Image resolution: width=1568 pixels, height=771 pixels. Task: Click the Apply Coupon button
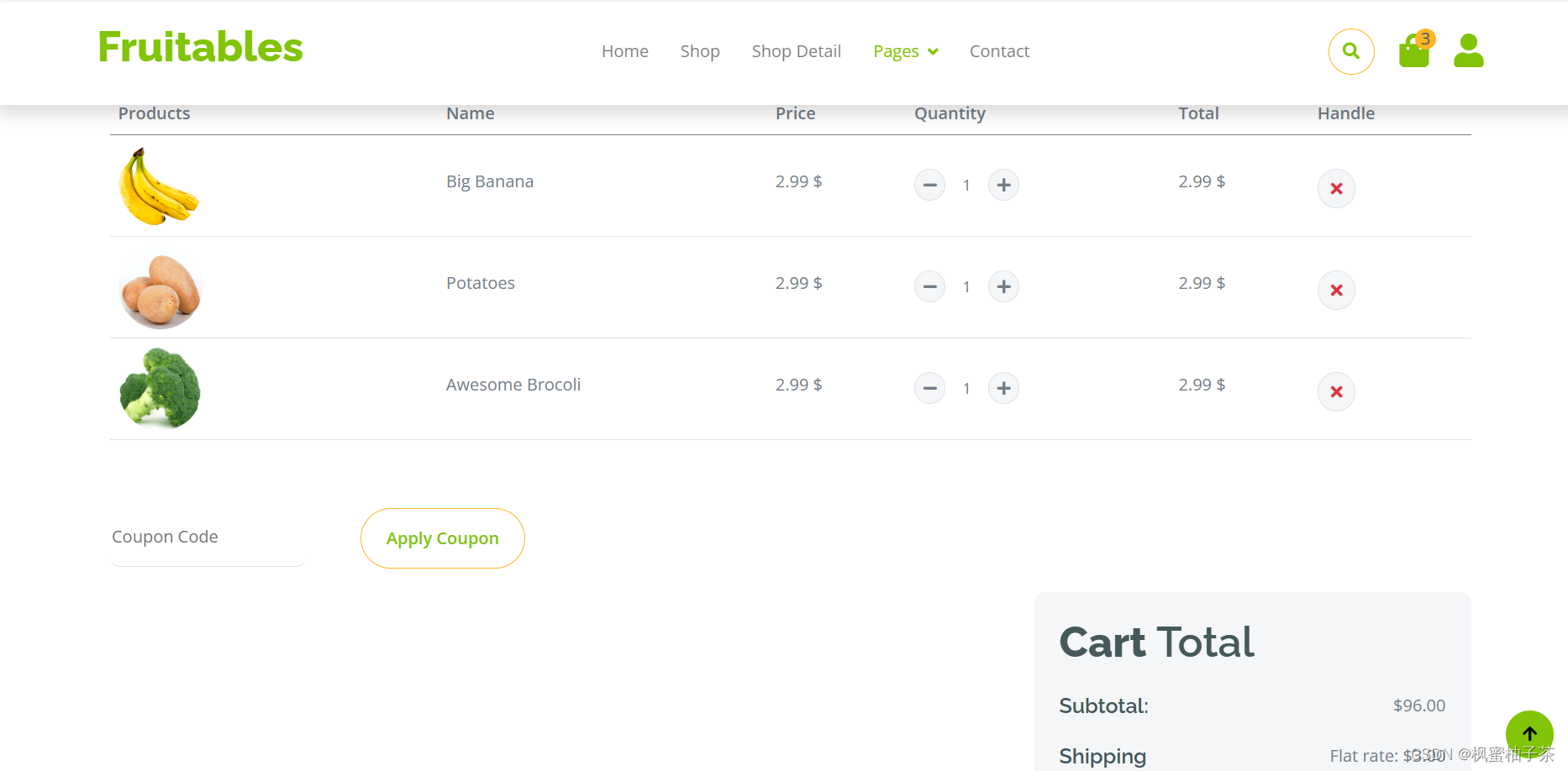[443, 538]
